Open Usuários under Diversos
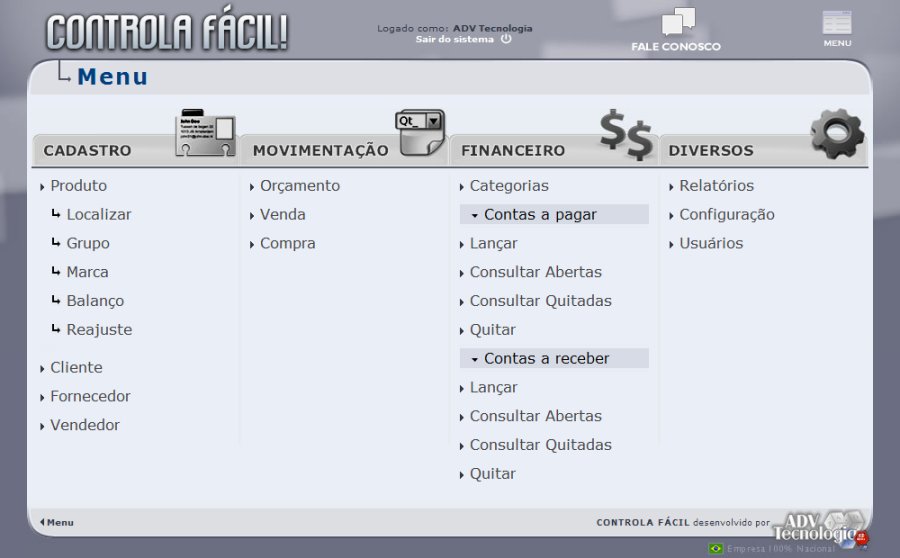 pos(711,243)
